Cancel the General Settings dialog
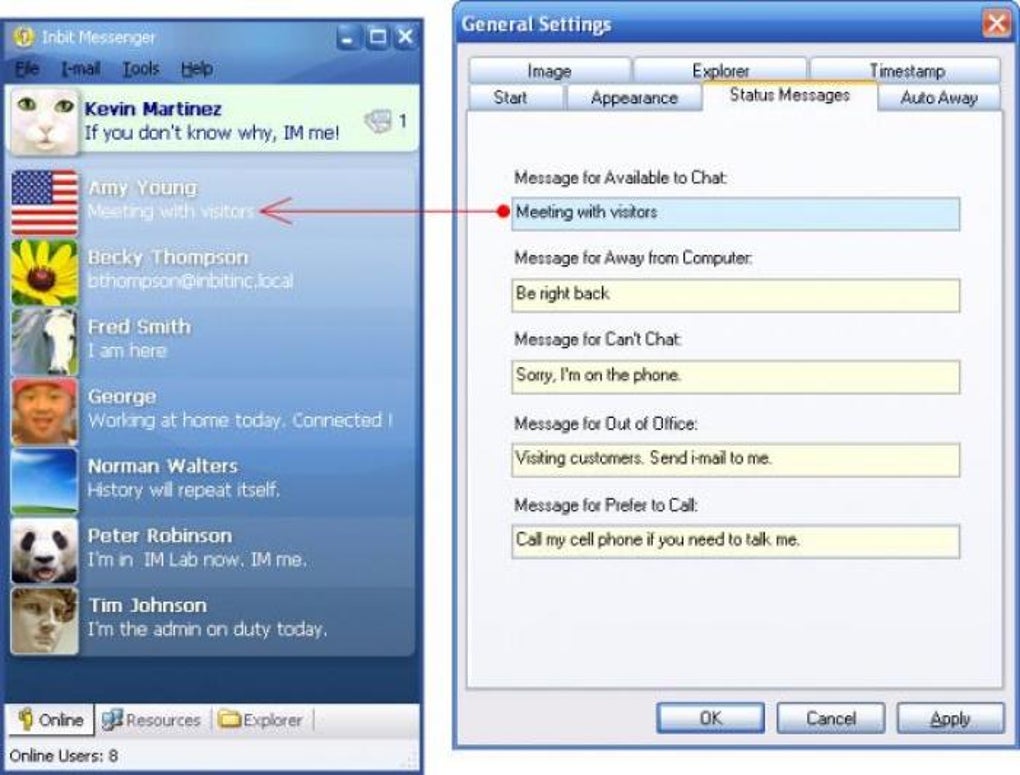The image size is (1020, 775). [x=831, y=718]
